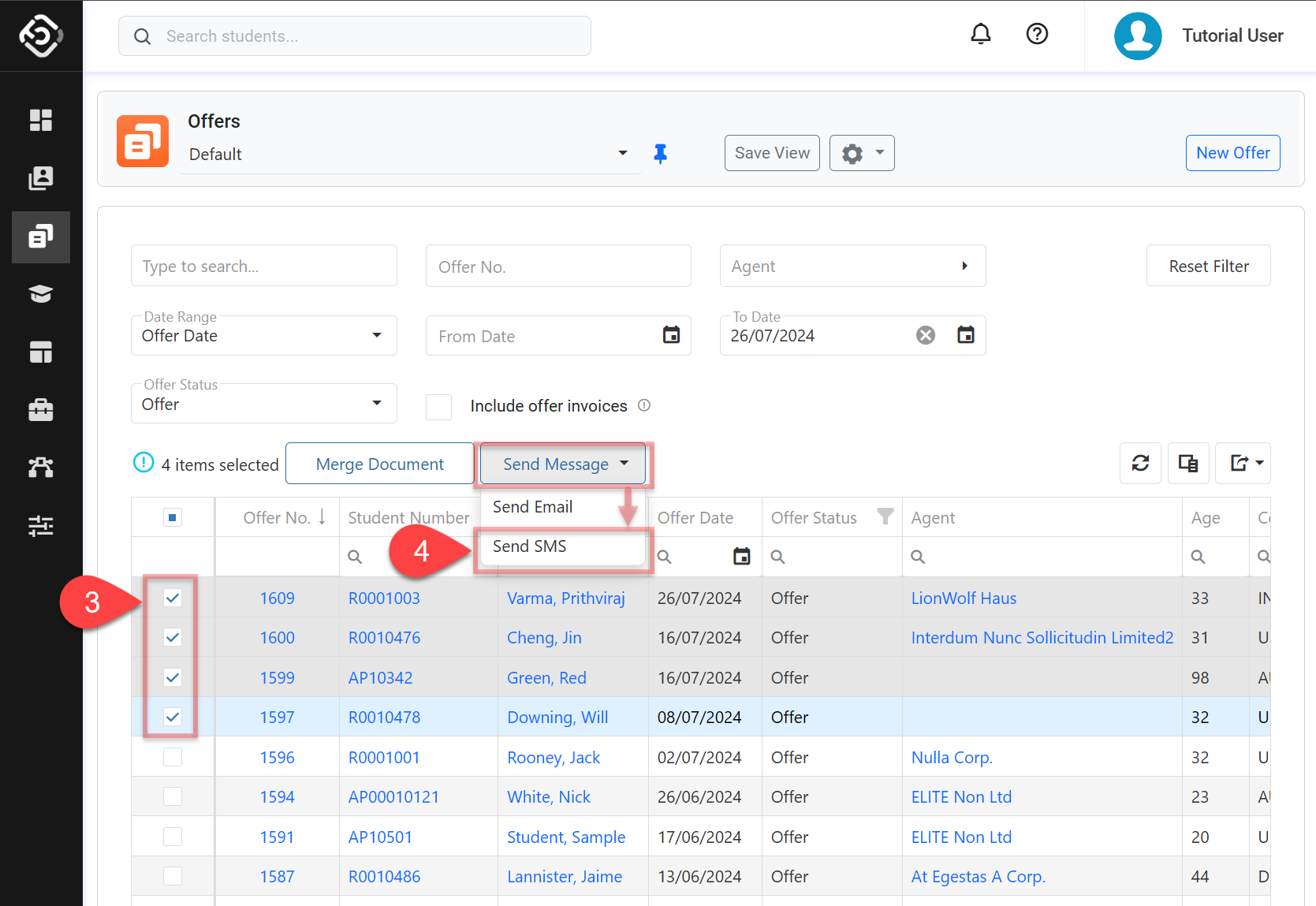This screenshot has height=906, width=1316.
Task: Click the Offer Status column filter funnel
Action: point(885,516)
